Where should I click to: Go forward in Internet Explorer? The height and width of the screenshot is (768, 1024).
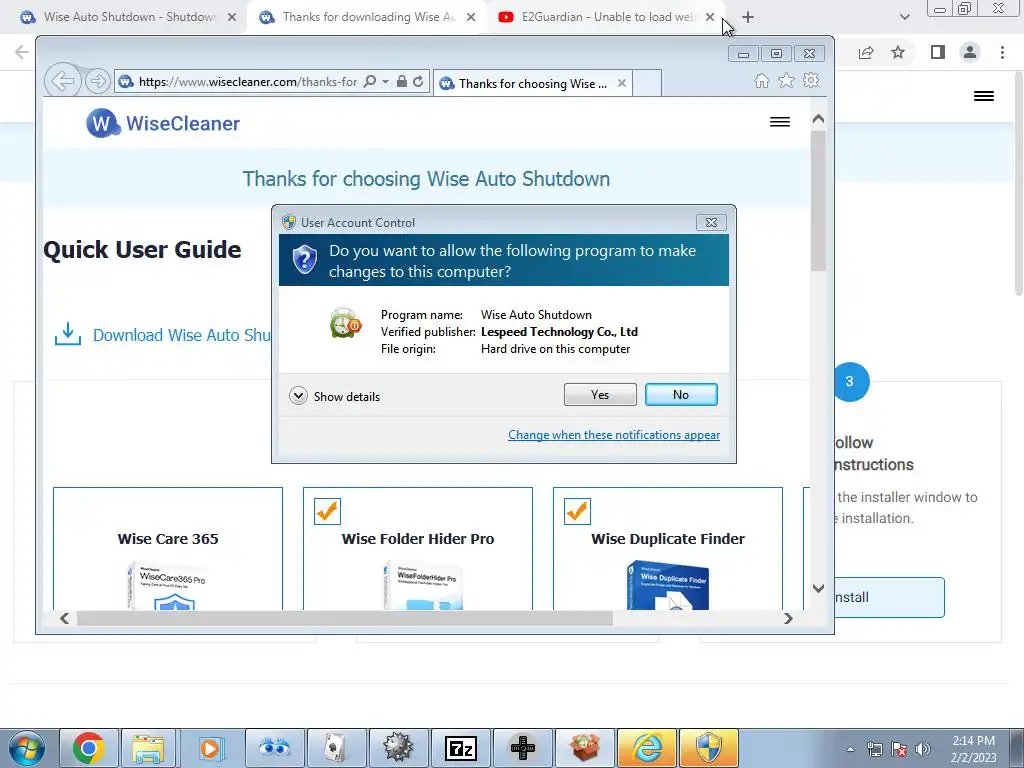pos(97,81)
